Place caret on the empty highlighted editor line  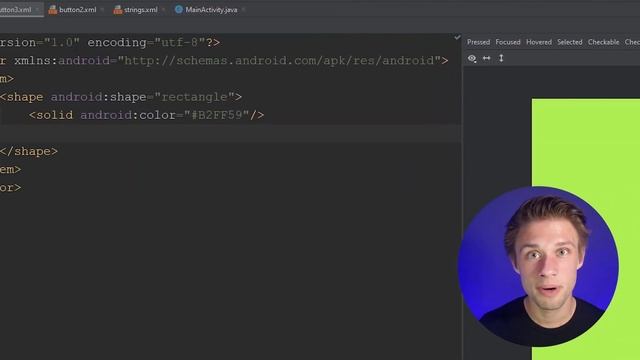click(x=231, y=133)
